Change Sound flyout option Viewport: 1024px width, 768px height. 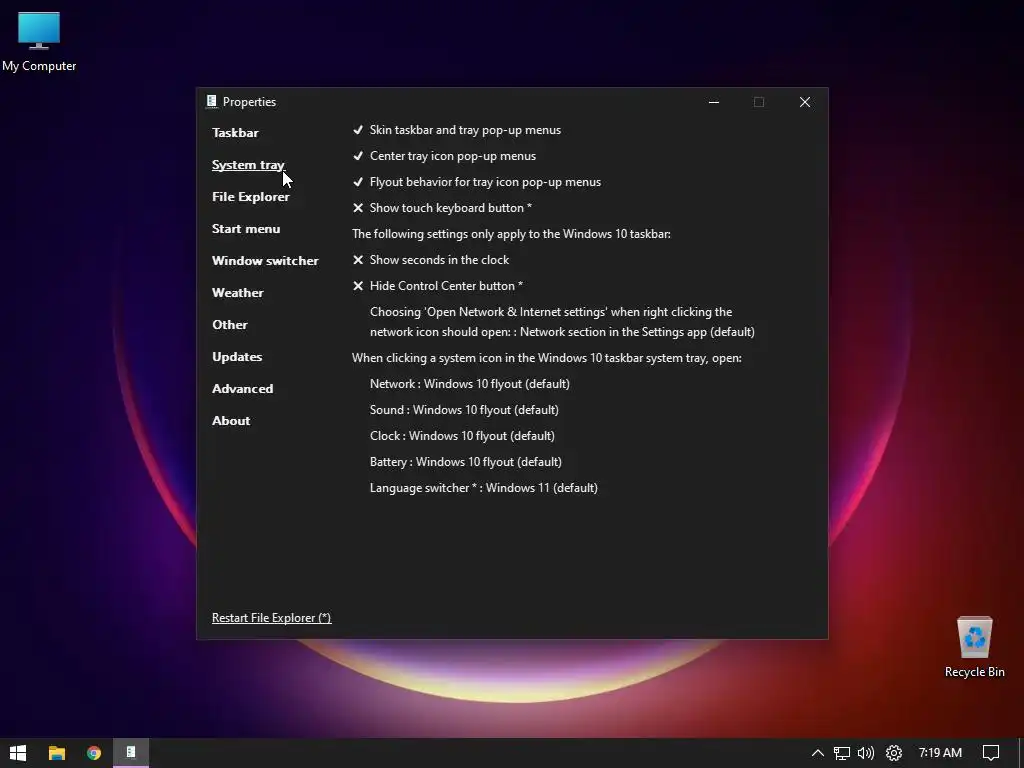point(464,410)
